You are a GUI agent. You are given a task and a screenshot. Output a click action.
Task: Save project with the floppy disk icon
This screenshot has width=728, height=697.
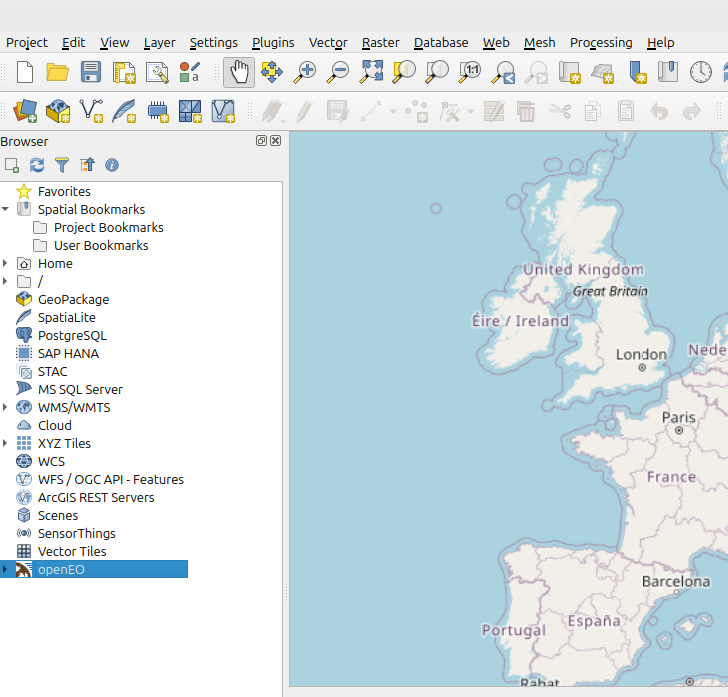point(91,72)
